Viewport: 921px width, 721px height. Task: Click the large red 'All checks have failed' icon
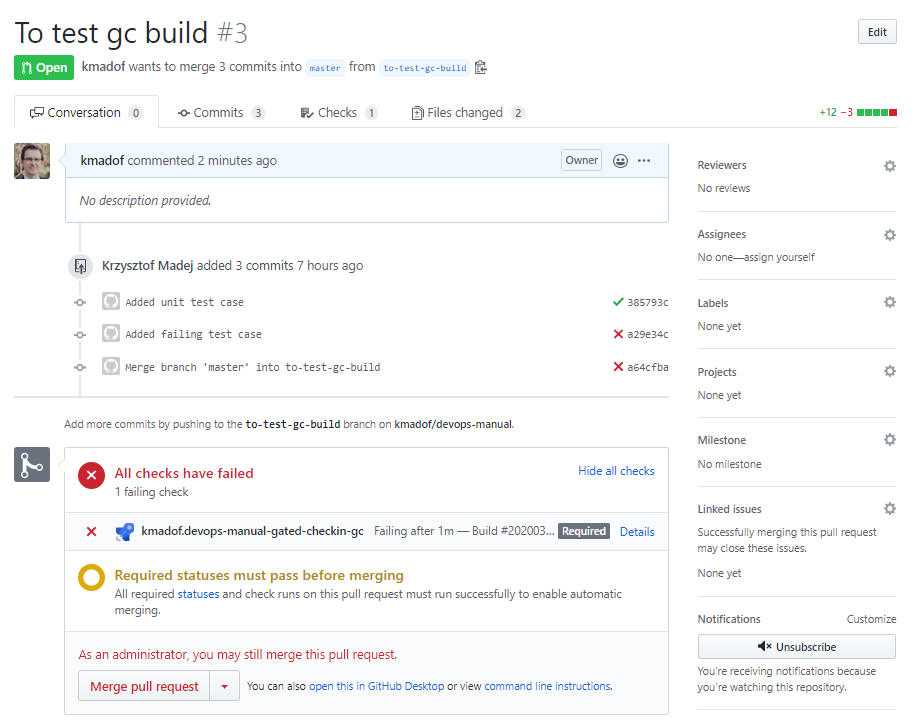[92, 476]
